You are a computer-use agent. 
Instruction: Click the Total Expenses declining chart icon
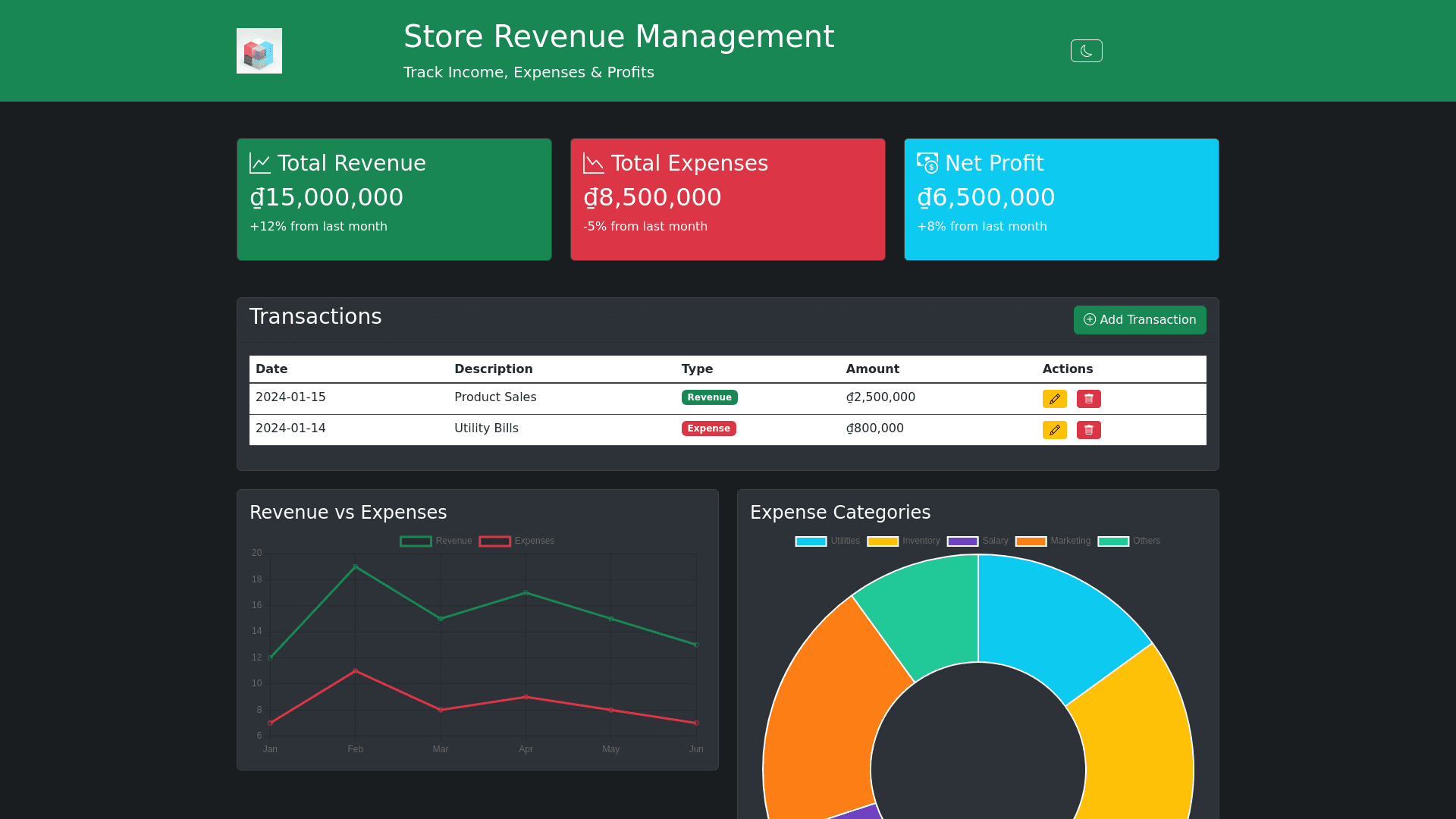(593, 163)
